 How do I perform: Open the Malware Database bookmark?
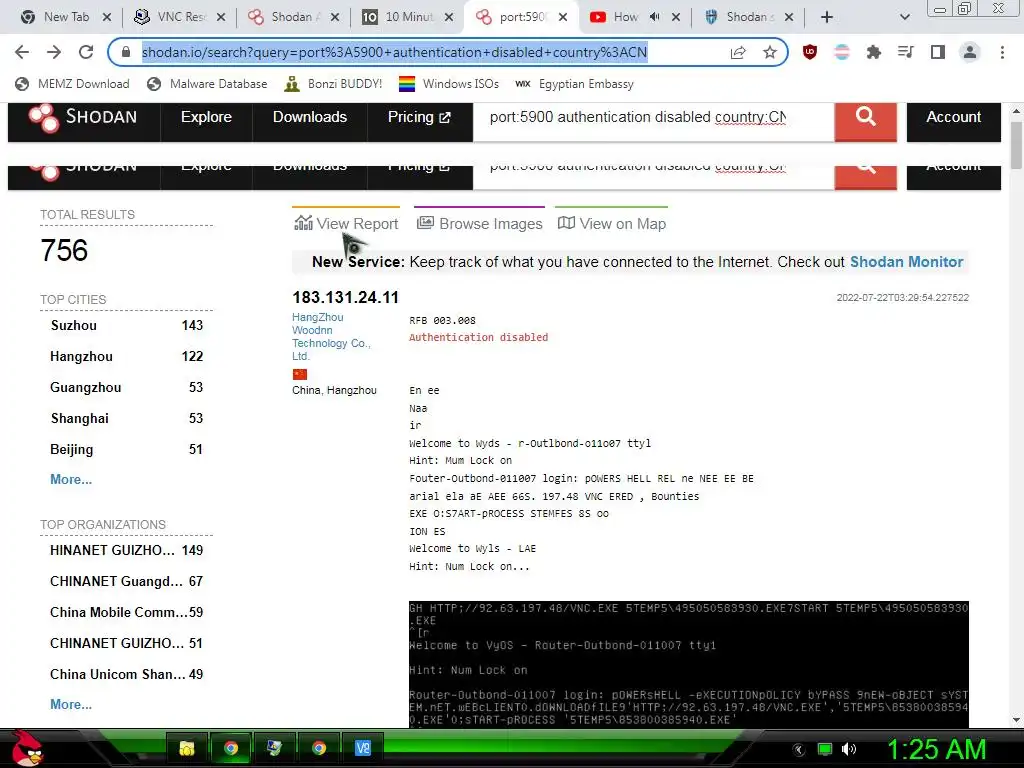[x=208, y=84]
